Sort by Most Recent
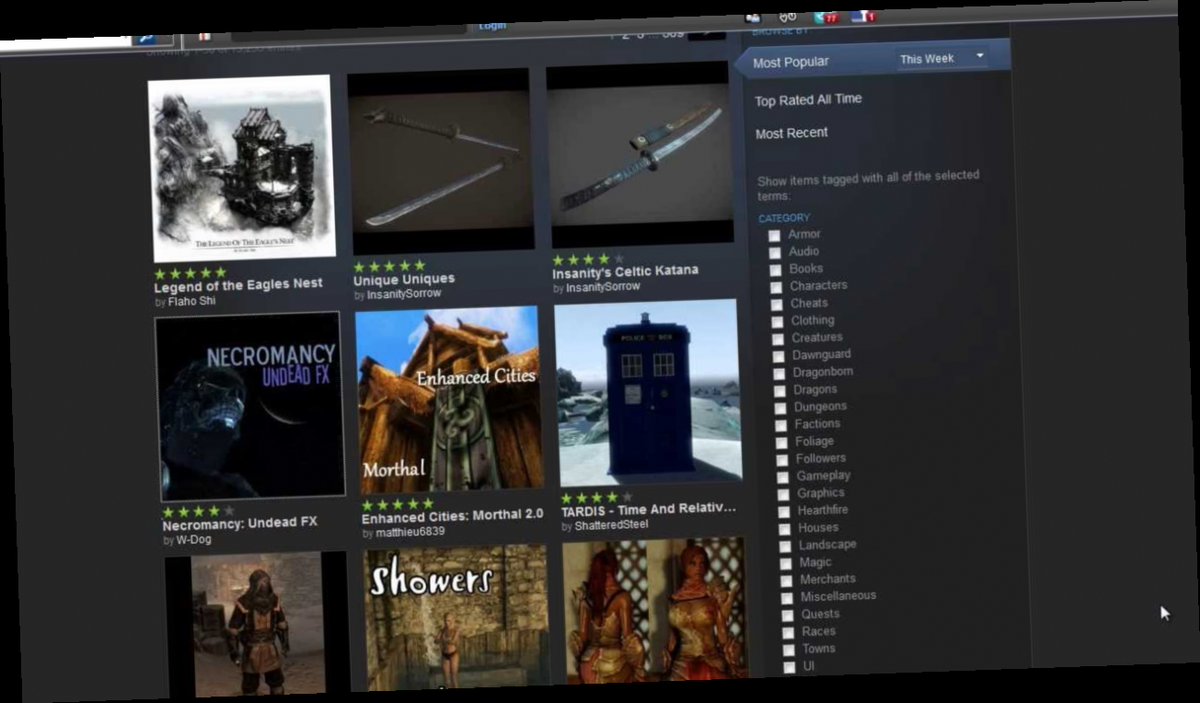The height and width of the screenshot is (703, 1200). click(x=791, y=133)
